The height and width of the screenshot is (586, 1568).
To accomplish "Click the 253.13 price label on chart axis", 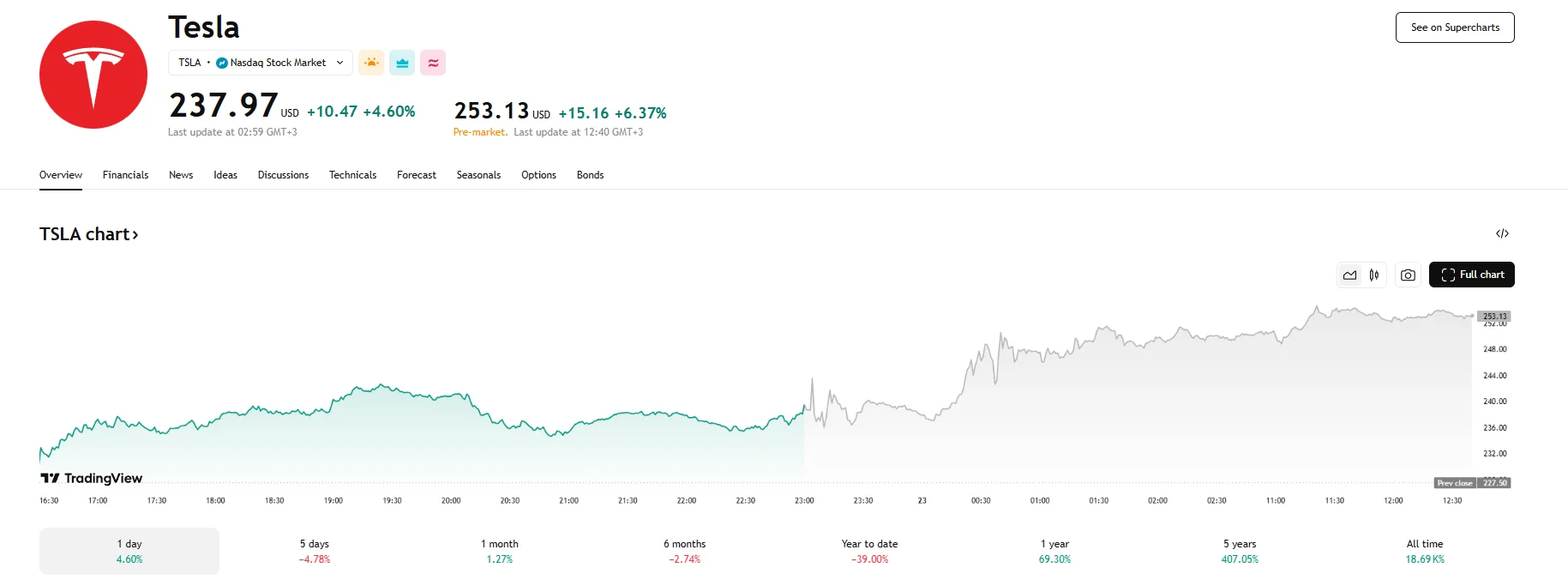I will pos(1495,317).
